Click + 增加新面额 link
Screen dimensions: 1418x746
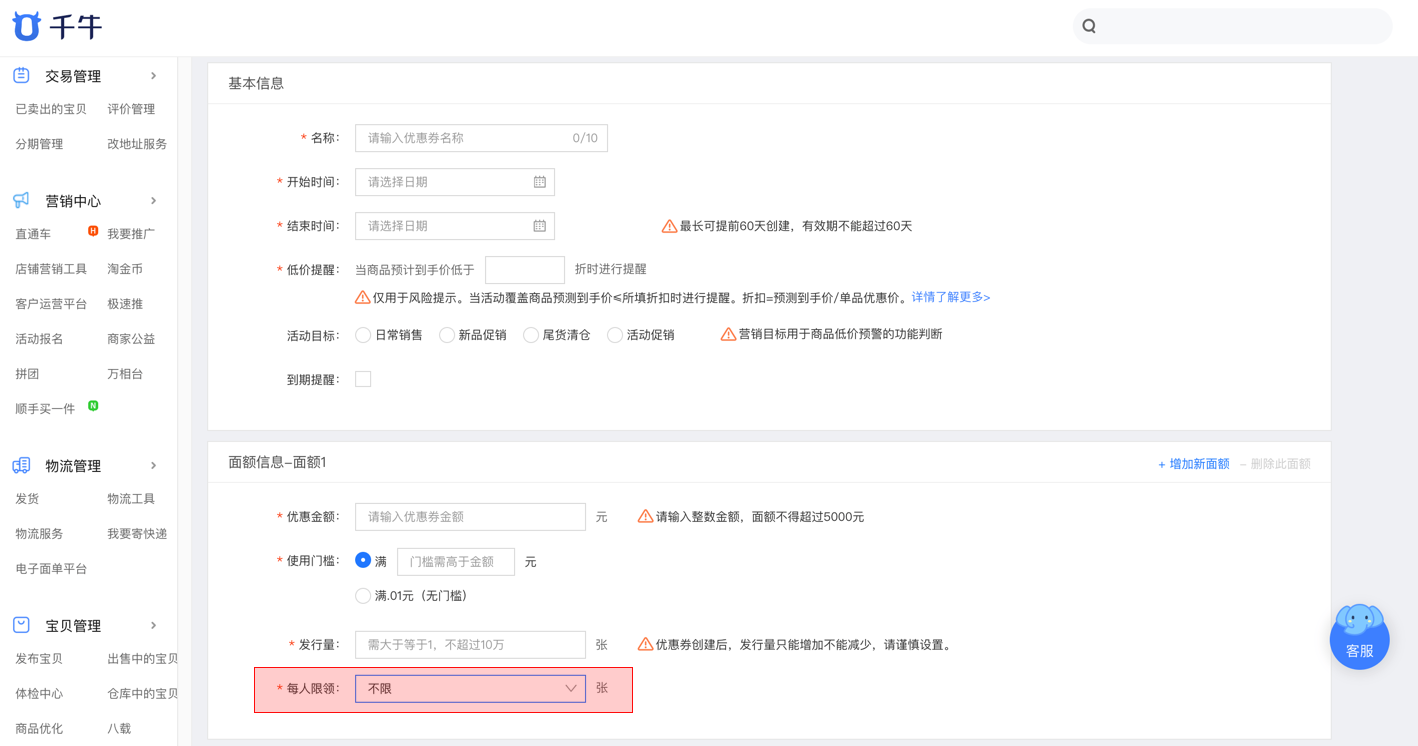(x=1193, y=464)
